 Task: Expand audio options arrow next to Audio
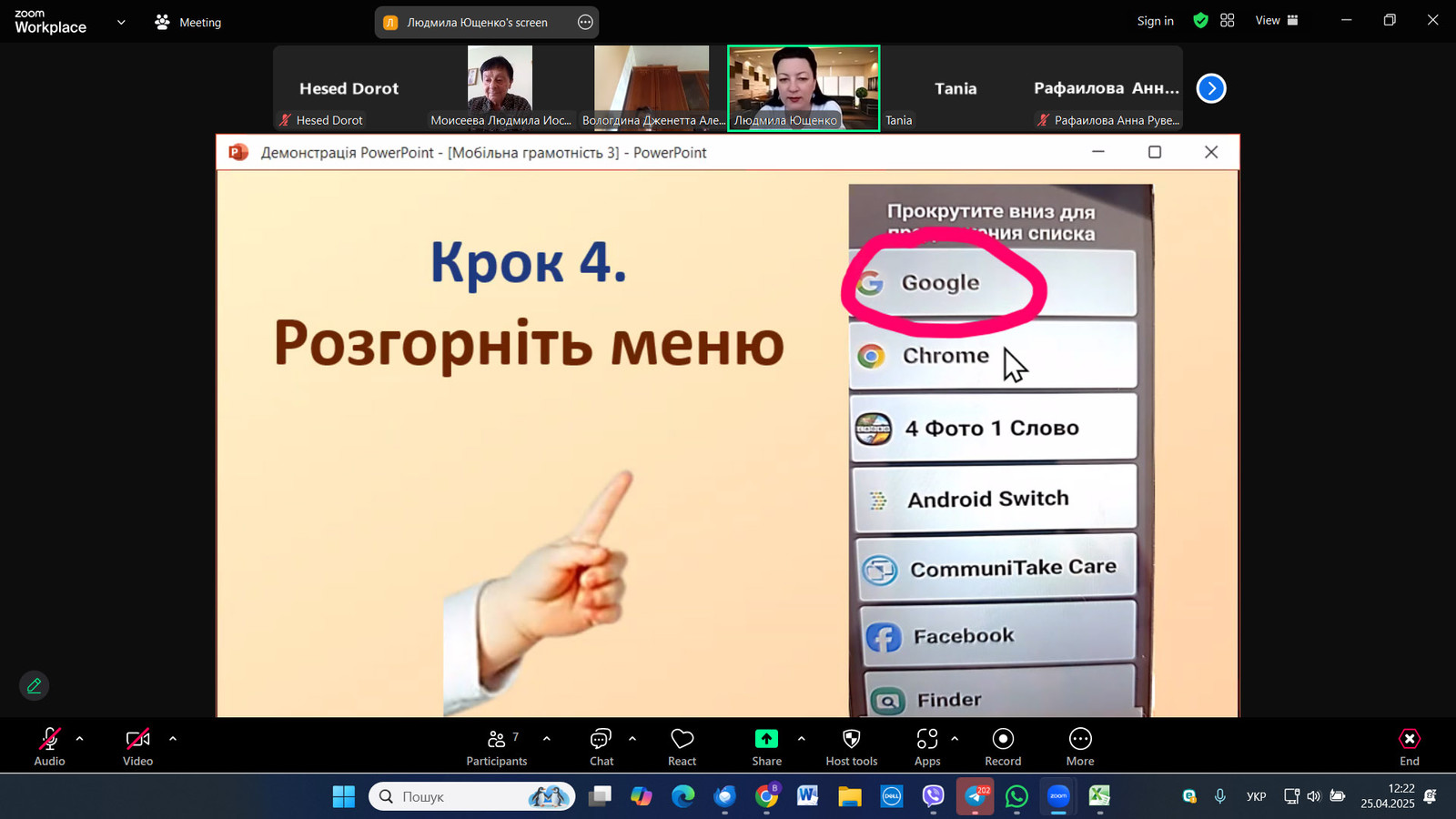pyautogui.click(x=79, y=739)
